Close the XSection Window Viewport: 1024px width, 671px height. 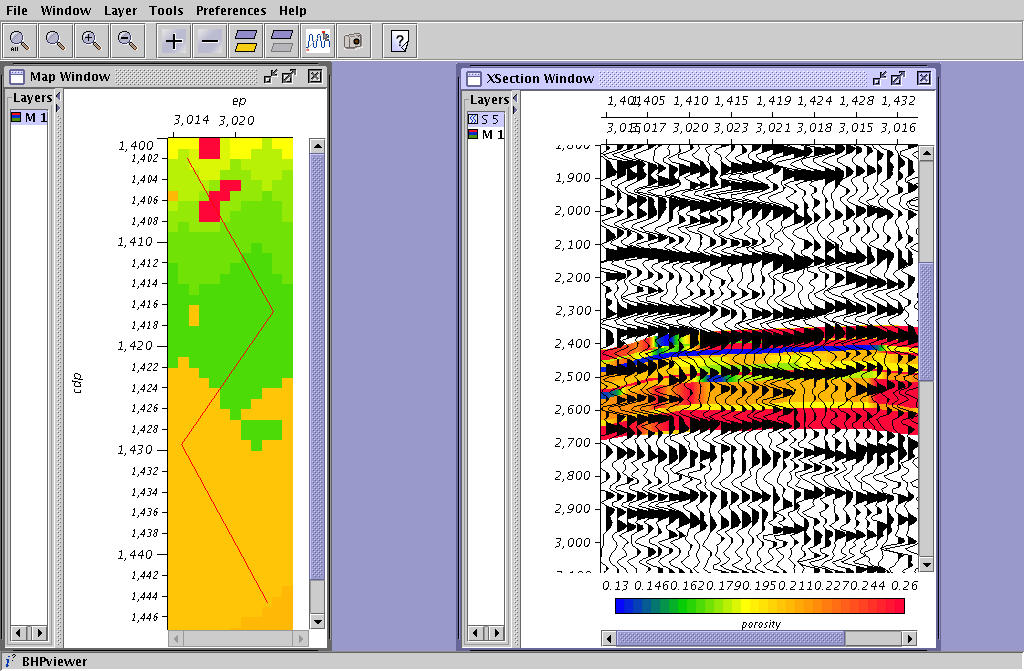tap(923, 78)
